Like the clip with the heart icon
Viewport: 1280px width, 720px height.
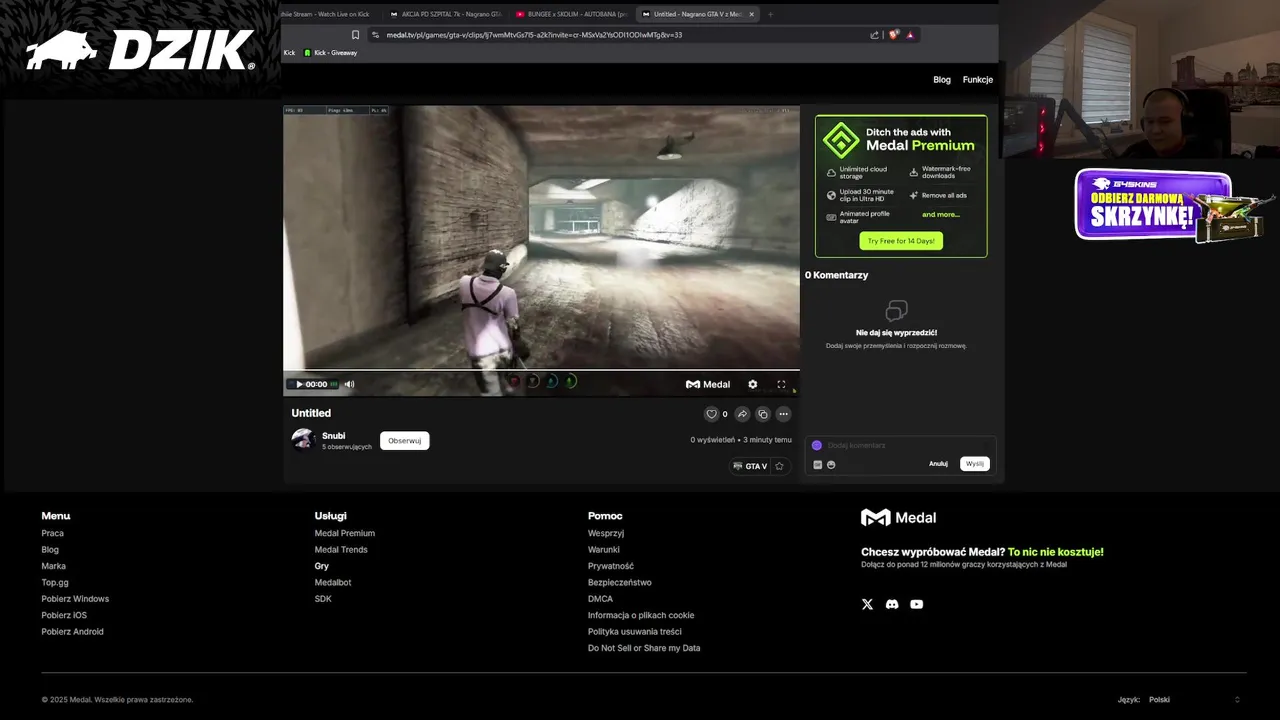(712, 414)
